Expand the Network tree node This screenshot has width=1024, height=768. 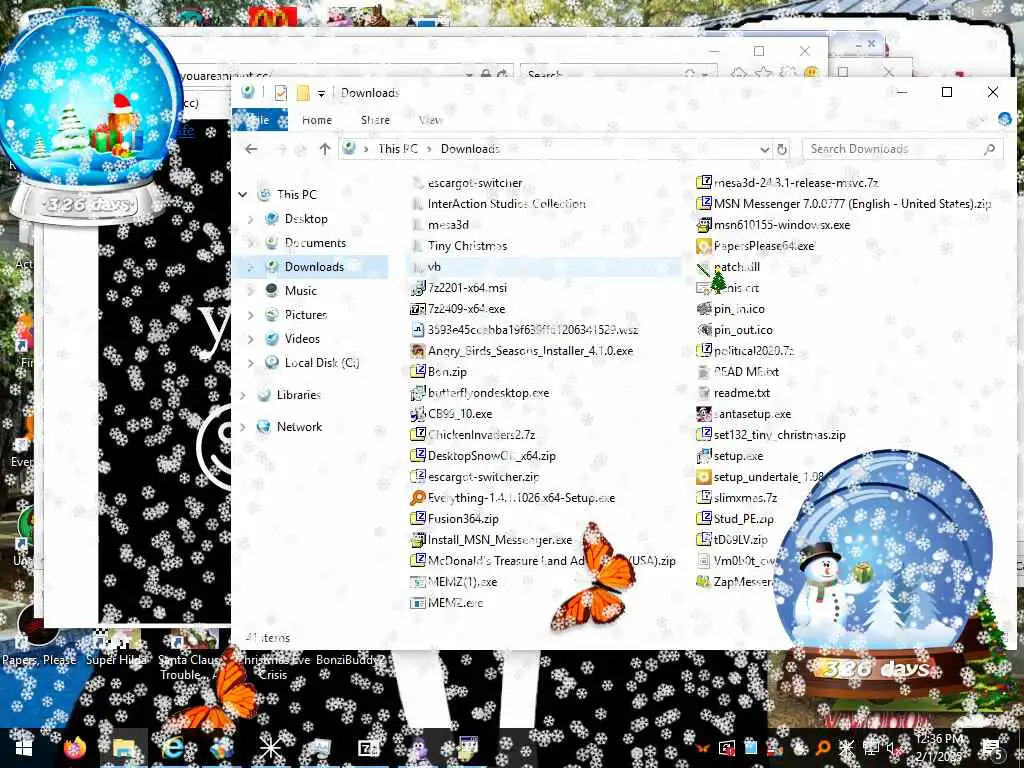point(243,426)
